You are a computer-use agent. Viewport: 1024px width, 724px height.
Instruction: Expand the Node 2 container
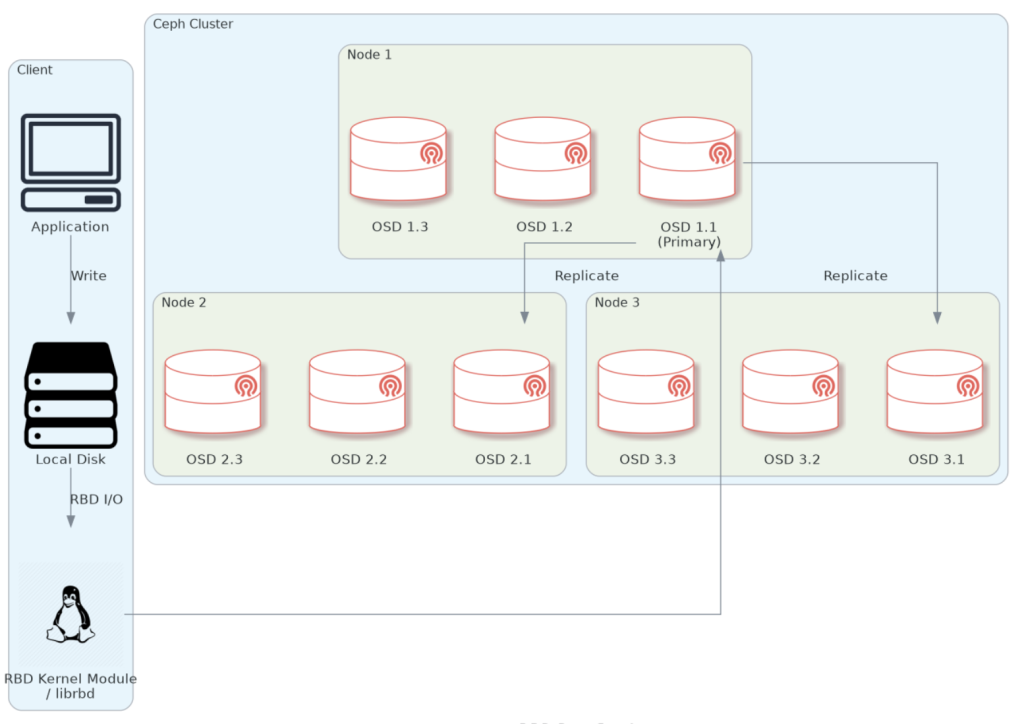184,302
